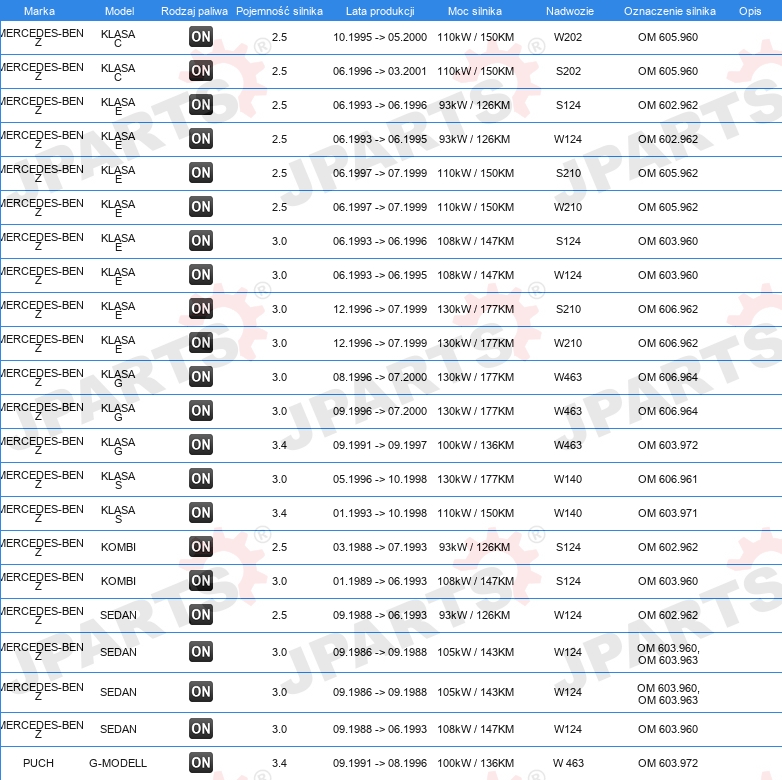
Task: Select the 'OM 606.961' engine code cell
Action: [668, 479]
